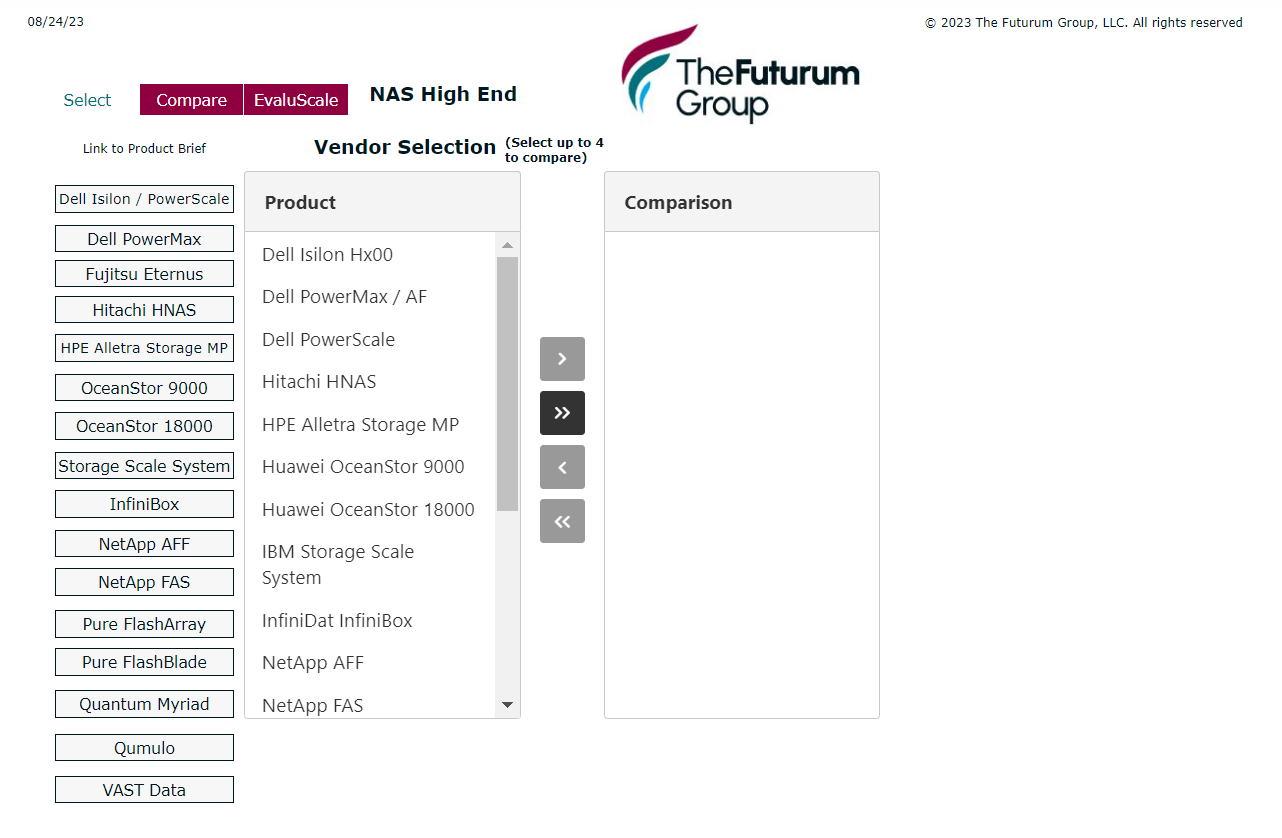The height and width of the screenshot is (838, 1282).
Task: Select NetApp AFF in Product list
Action: tap(371, 663)
